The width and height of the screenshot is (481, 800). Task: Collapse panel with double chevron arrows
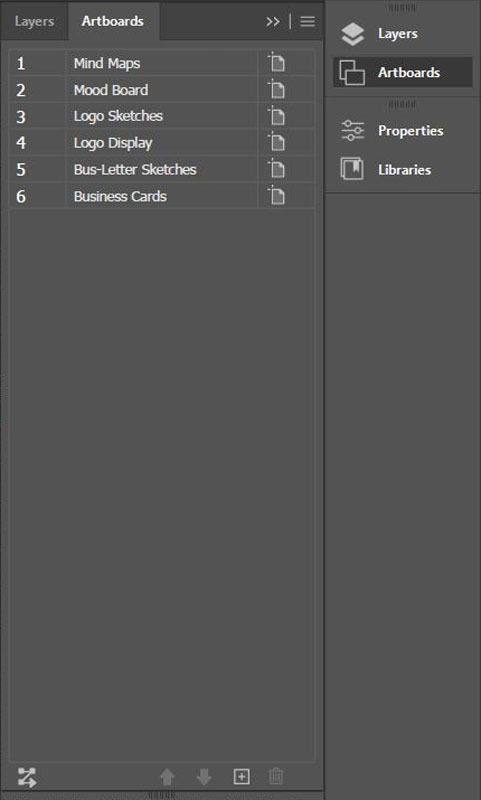[x=273, y=21]
